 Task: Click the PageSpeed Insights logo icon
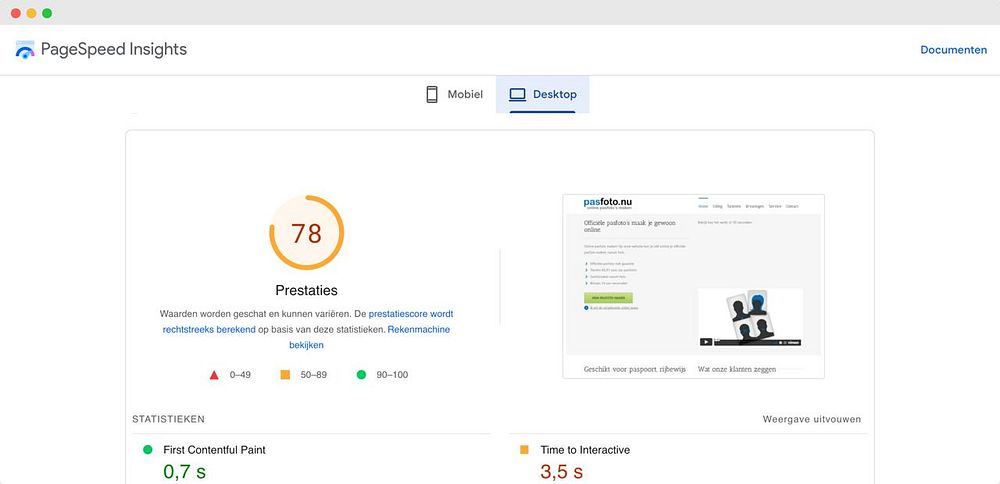click(x=25, y=50)
